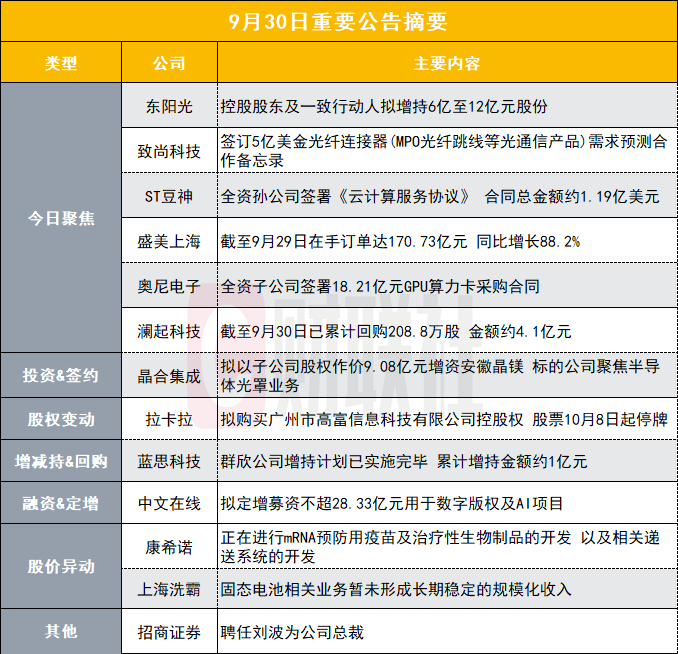The height and width of the screenshot is (654, 678).
Task: Click the title '9月30日重要公告摘要'
Action: [x=338, y=22]
